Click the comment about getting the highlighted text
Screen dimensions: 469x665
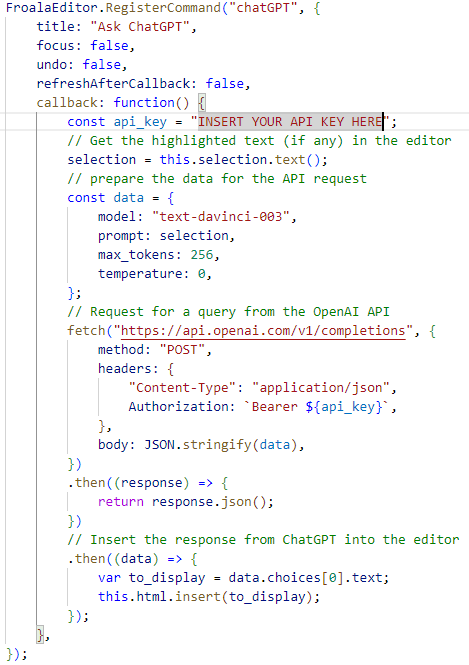click(260, 141)
